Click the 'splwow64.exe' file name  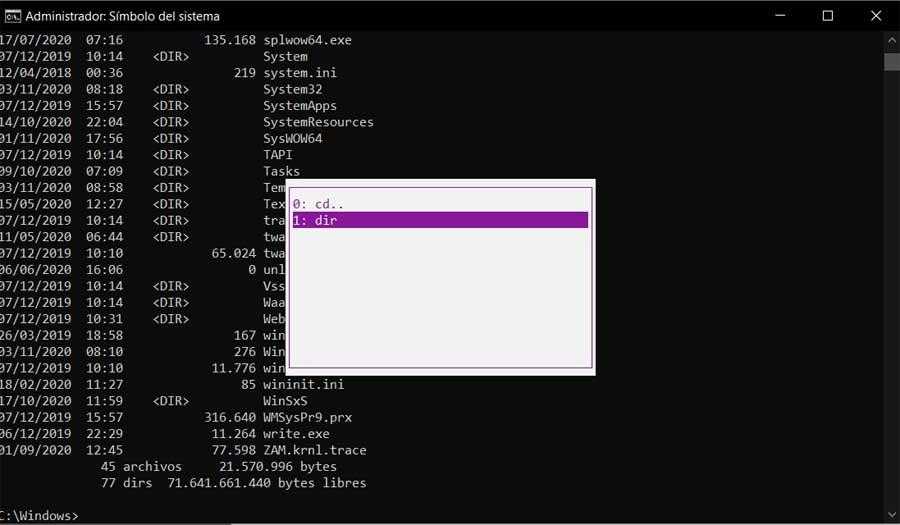point(307,40)
